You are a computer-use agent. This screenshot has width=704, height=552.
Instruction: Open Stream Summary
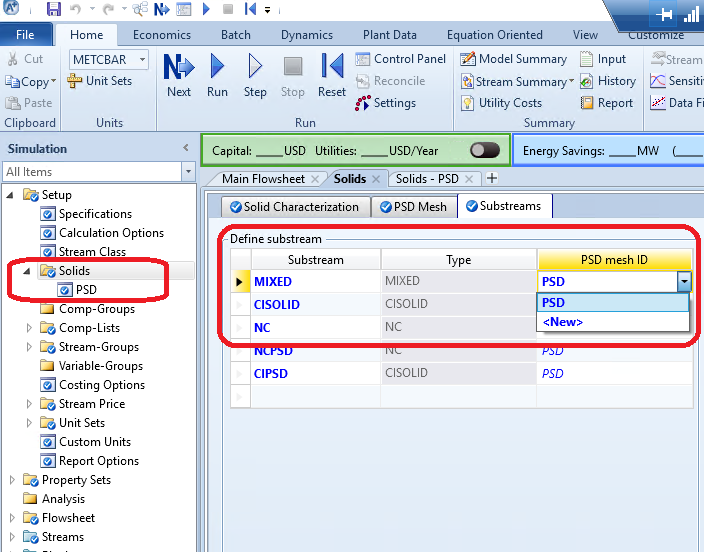coord(514,82)
